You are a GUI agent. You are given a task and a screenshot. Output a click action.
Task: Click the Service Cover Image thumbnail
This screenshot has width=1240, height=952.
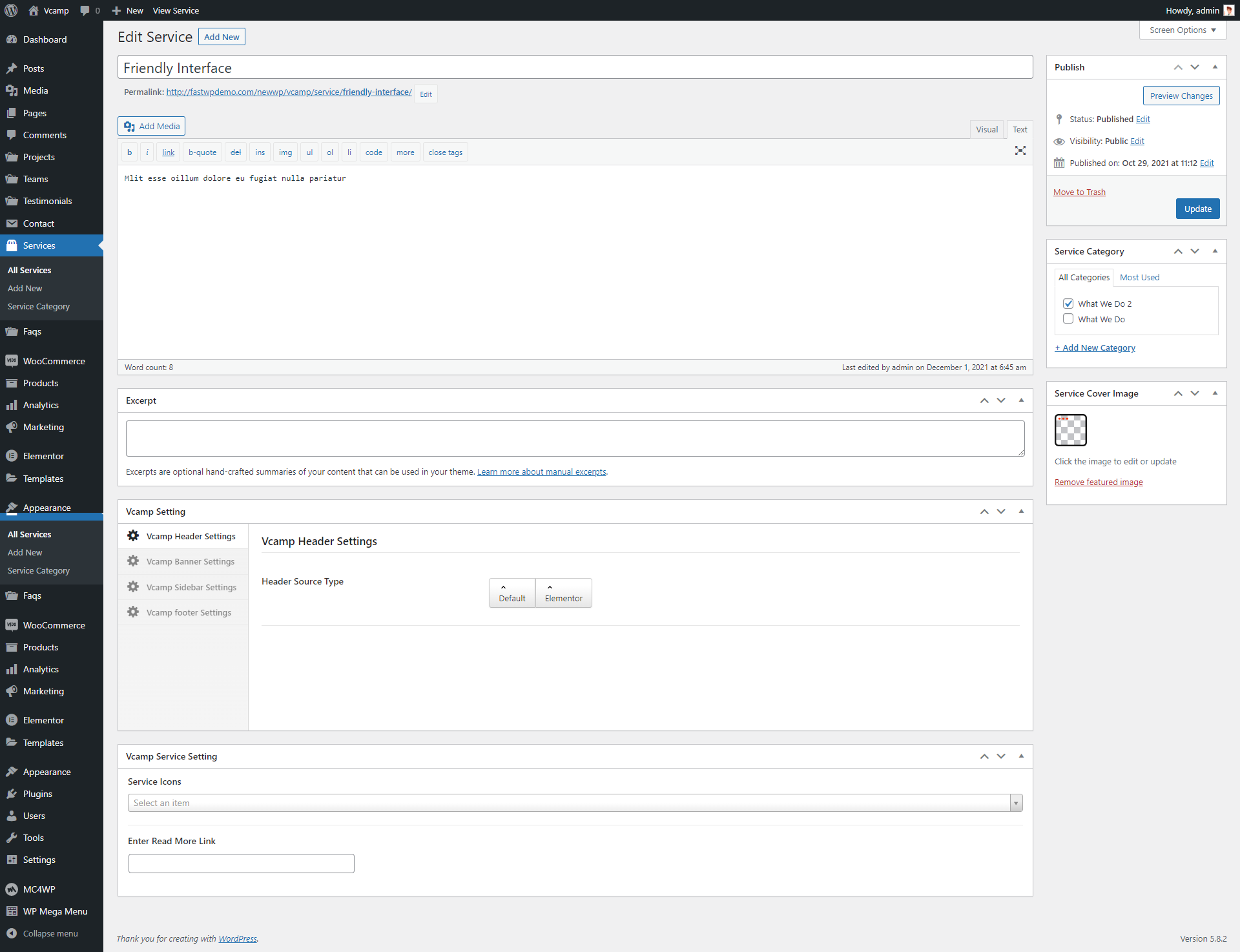click(x=1070, y=430)
